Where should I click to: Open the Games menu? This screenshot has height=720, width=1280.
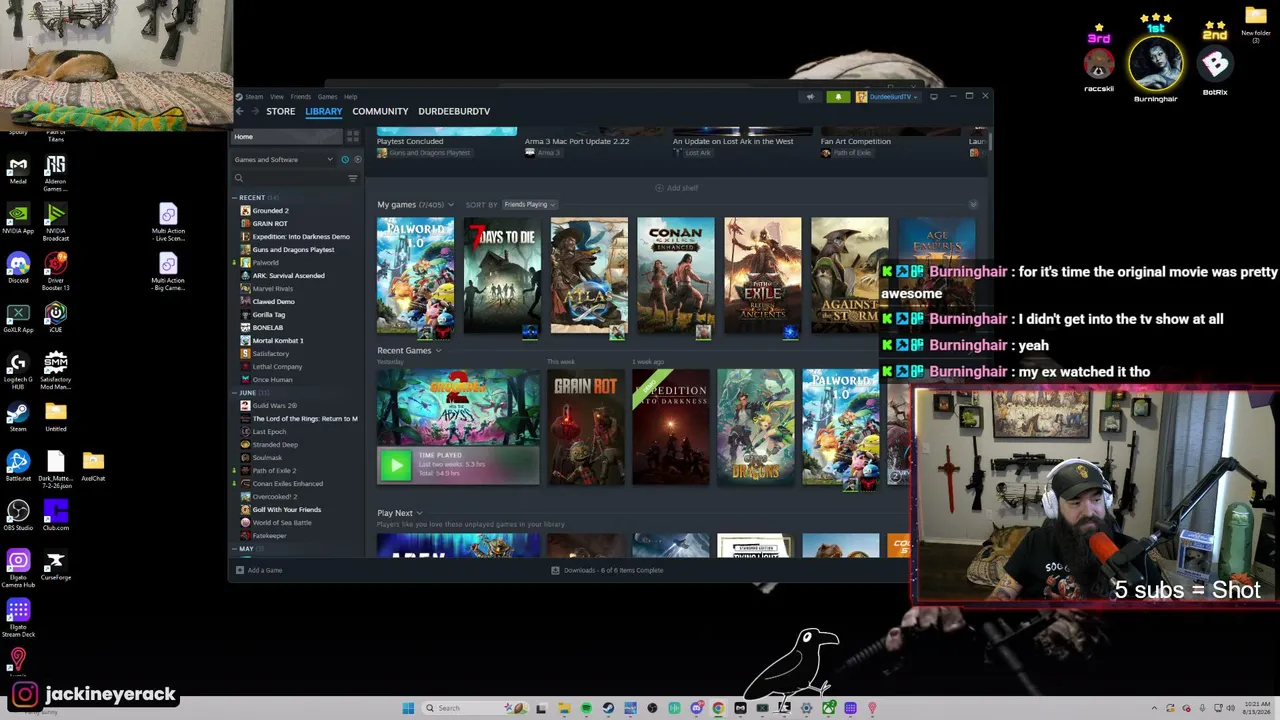[327, 97]
